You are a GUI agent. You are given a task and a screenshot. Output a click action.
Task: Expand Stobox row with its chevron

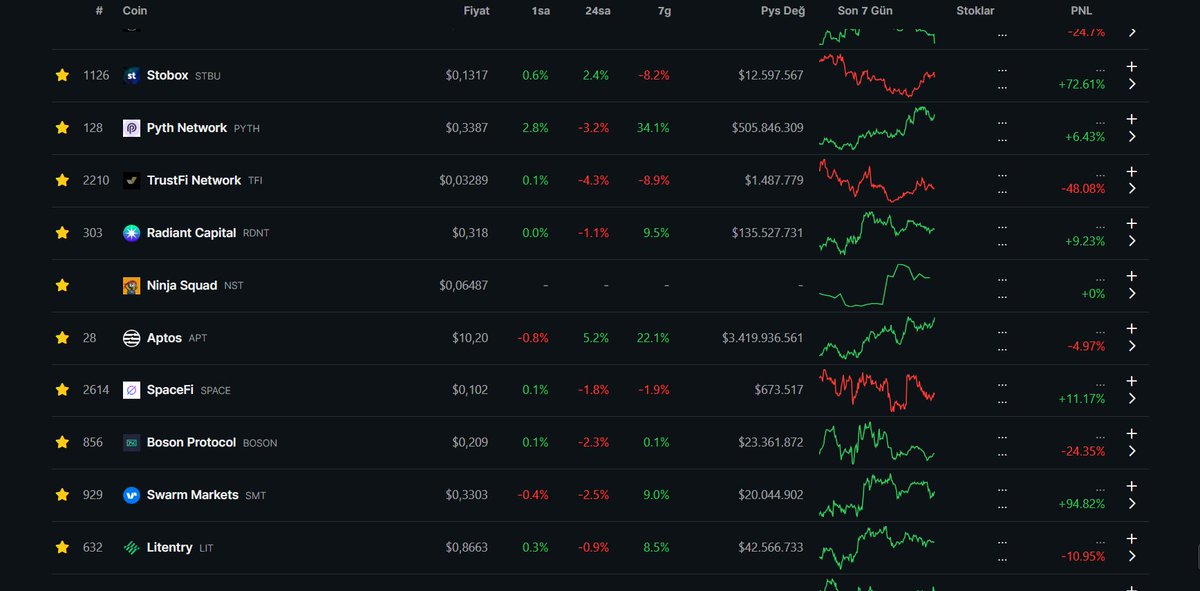pyautogui.click(x=1132, y=84)
